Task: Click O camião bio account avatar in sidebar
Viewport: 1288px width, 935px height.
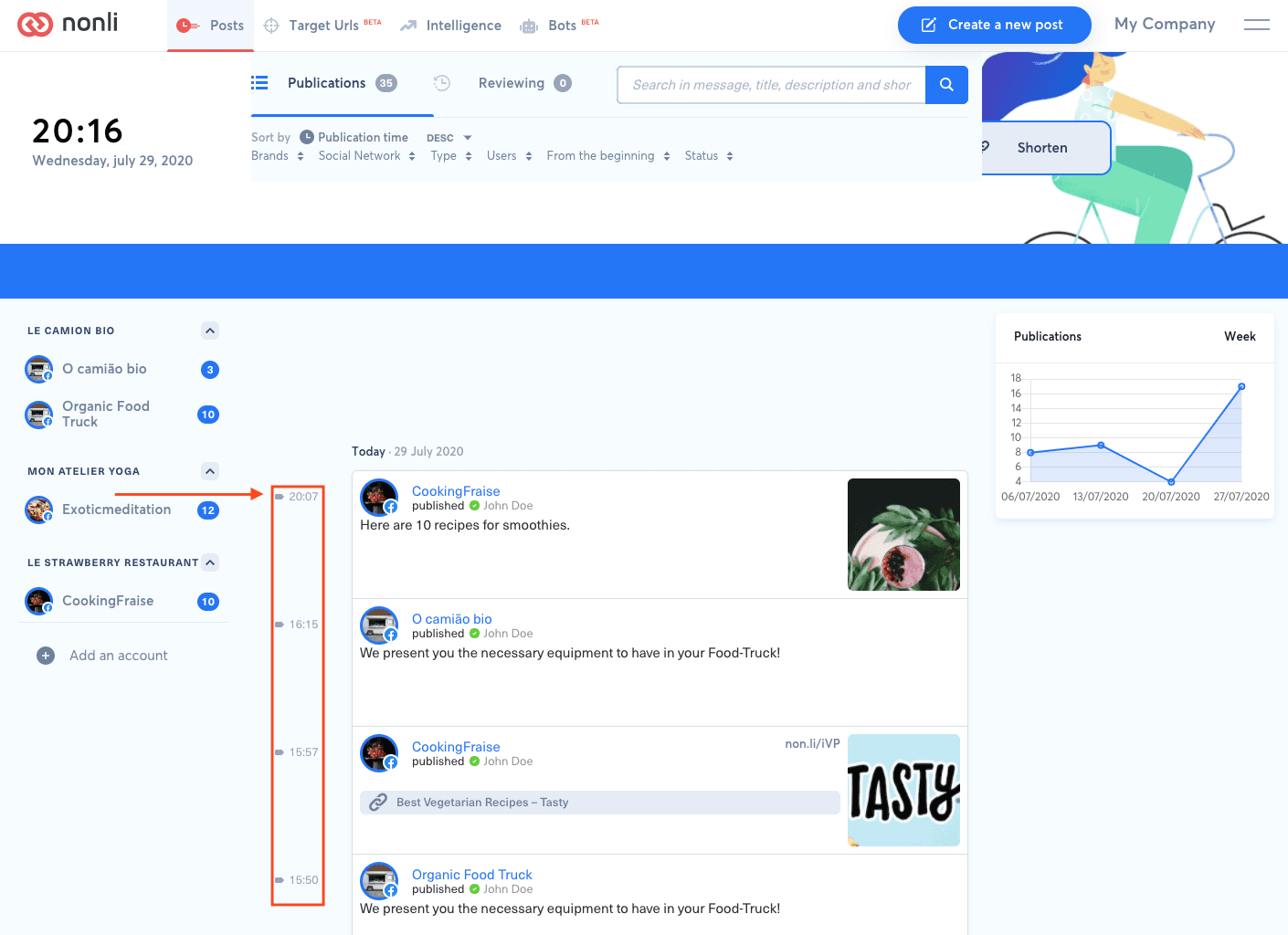Action: click(x=38, y=370)
